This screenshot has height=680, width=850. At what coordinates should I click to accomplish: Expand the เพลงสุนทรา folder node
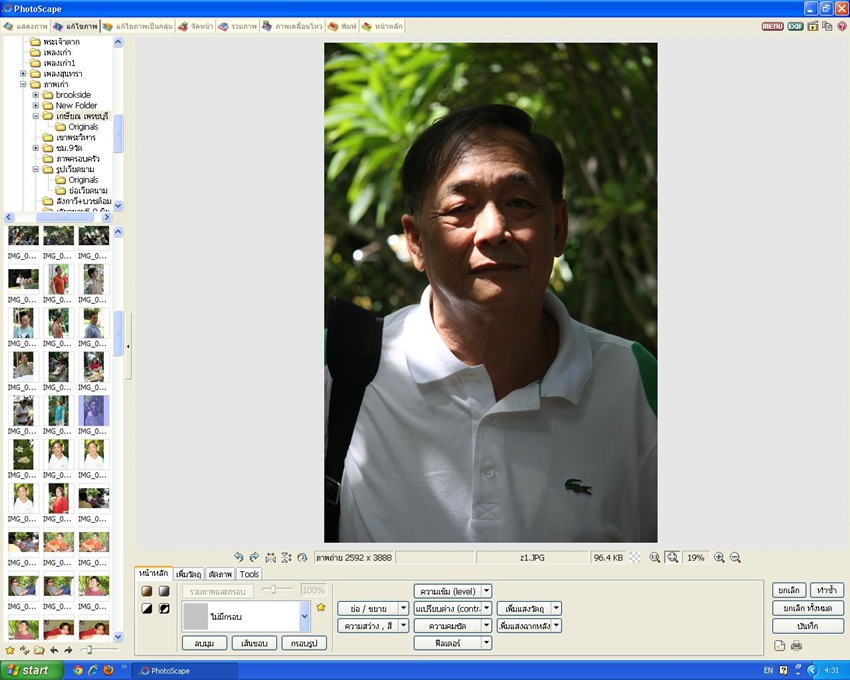click(x=23, y=73)
